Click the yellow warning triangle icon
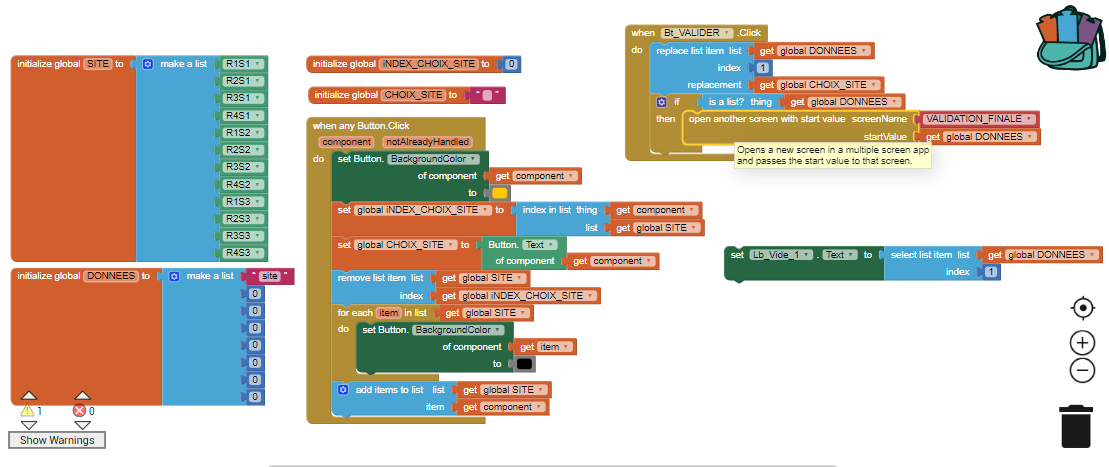 coord(27,411)
